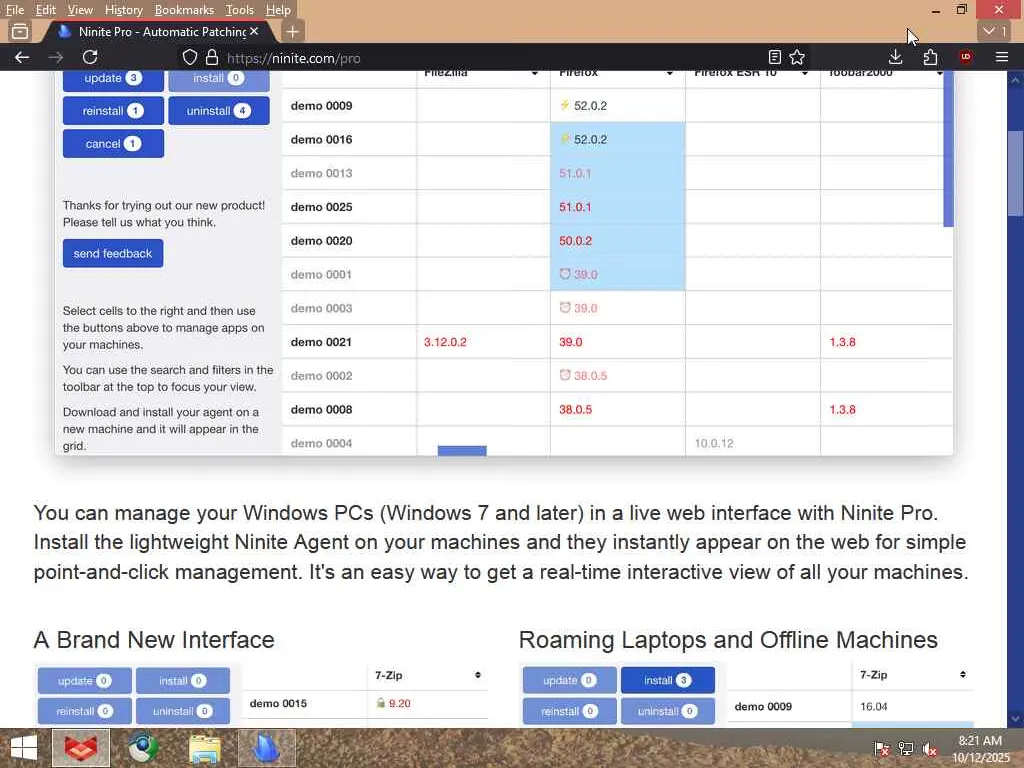Open the Tools menu

point(239,10)
